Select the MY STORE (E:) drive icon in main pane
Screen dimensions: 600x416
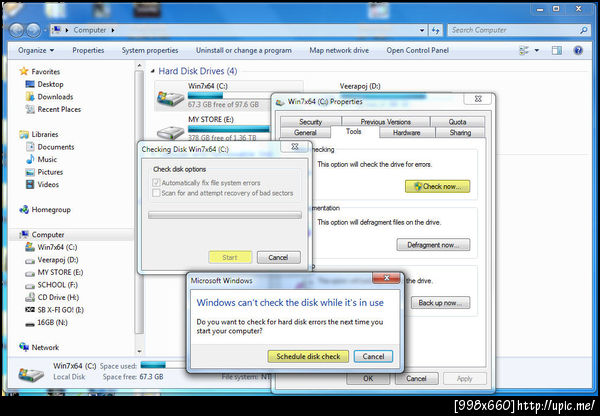coord(170,132)
